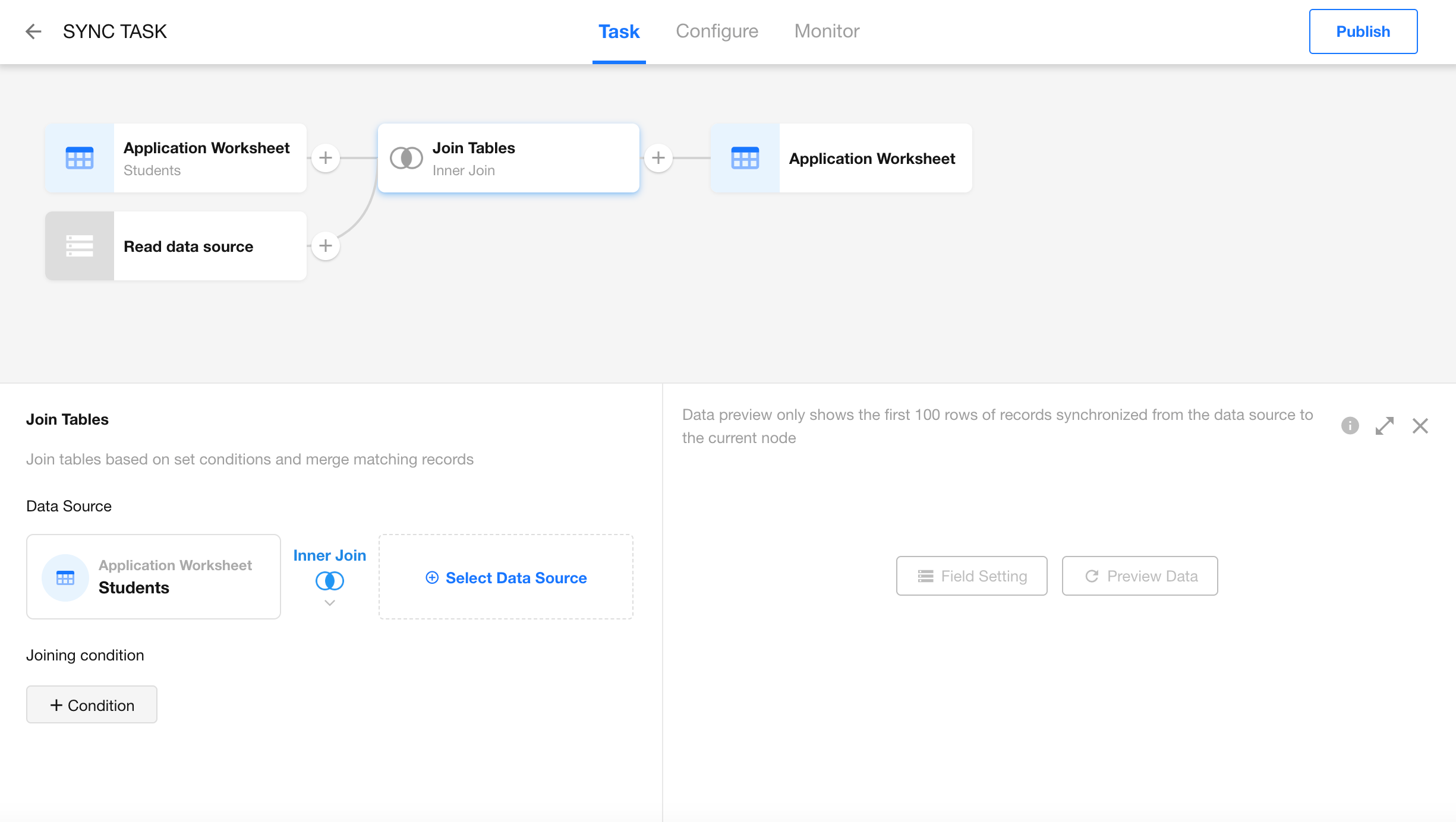Click the info icon in data preview panel
Viewport: 1456px width, 822px height.
tap(1350, 425)
